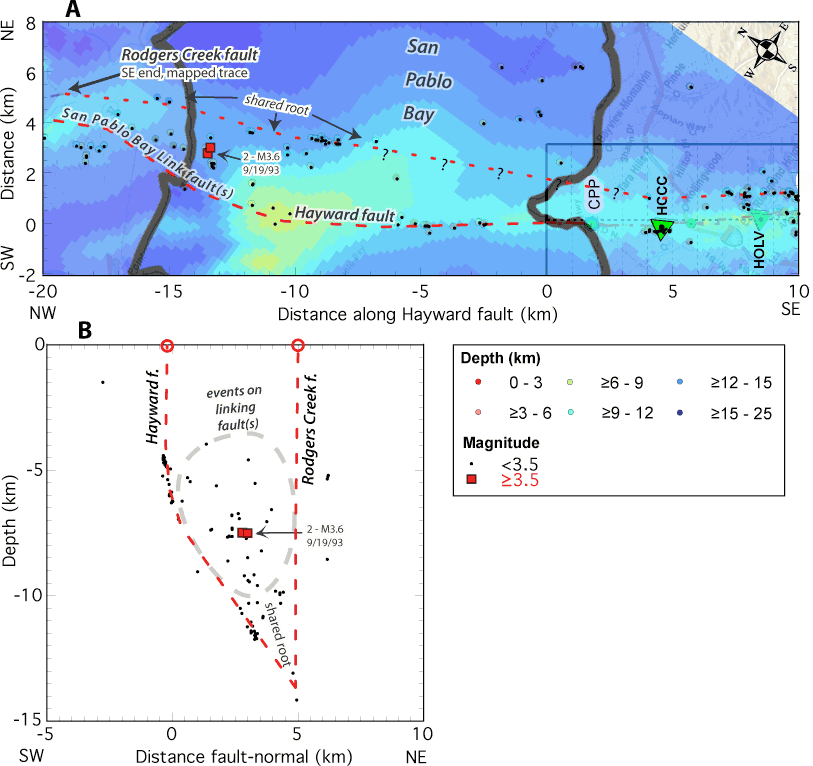Select the HOLV station label
The width and height of the screenshot is (813, 766).
tap(763, 254)
